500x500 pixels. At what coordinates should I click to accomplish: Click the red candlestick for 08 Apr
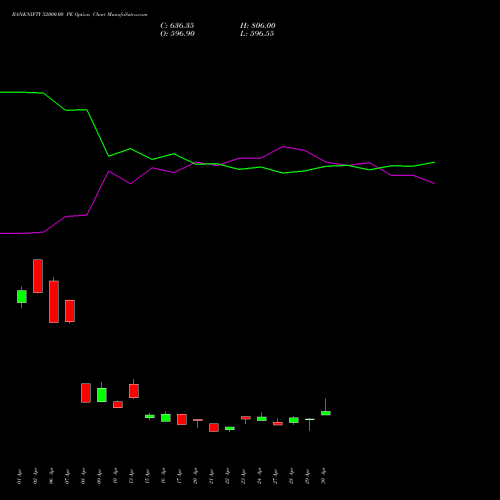tap(86, 393)
